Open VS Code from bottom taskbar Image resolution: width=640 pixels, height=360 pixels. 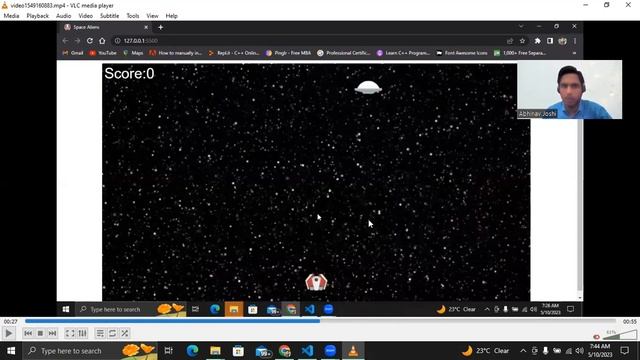point(307,351)
